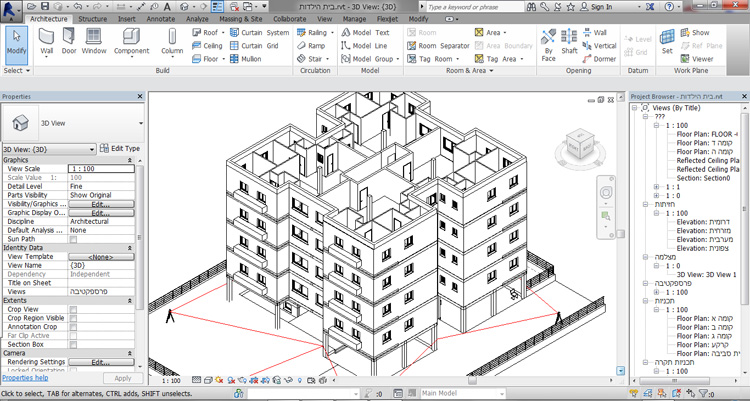Select the Column tool
This screenshot has width=750, height=401.
[x=172, y=42]
